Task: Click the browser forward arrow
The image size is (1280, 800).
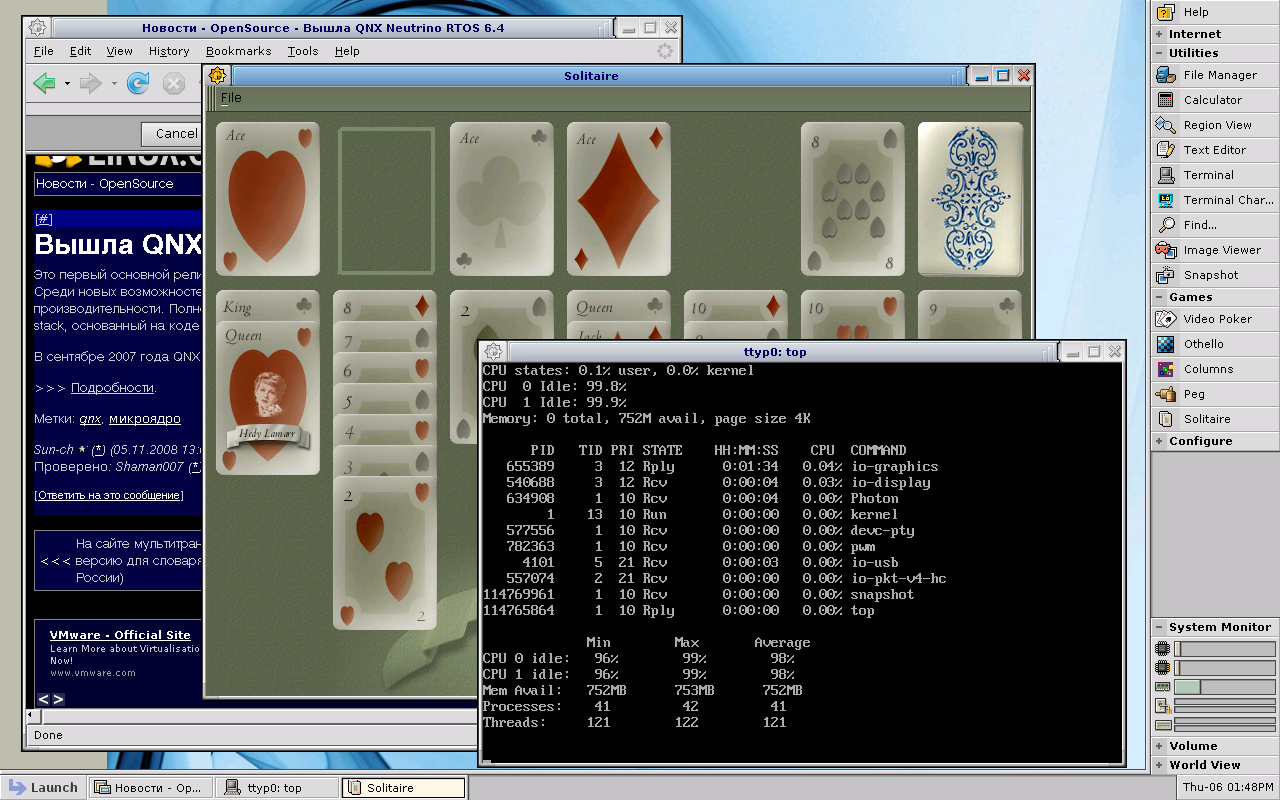Action: pyautogui.click(x=91, y=84)
